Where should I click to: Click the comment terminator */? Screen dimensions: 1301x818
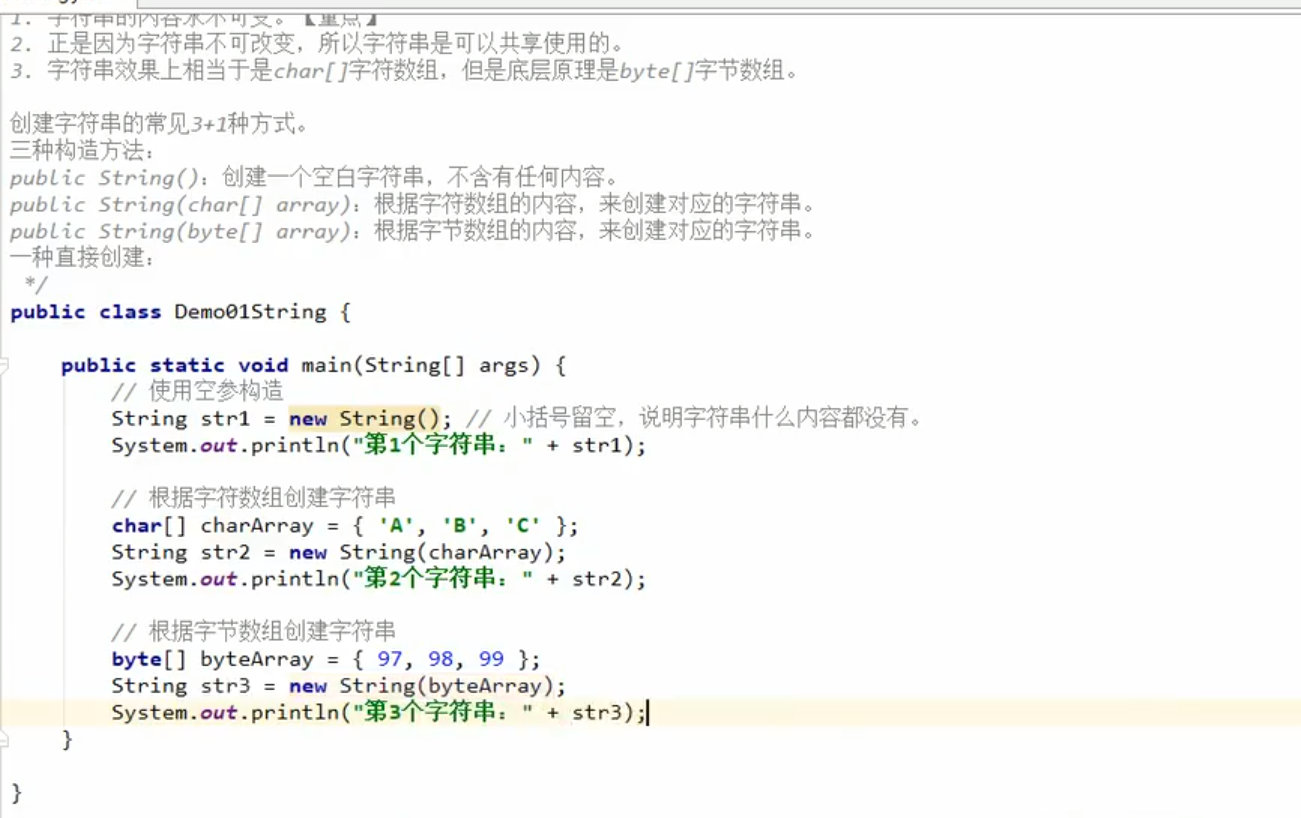click(x=35, y=284)
